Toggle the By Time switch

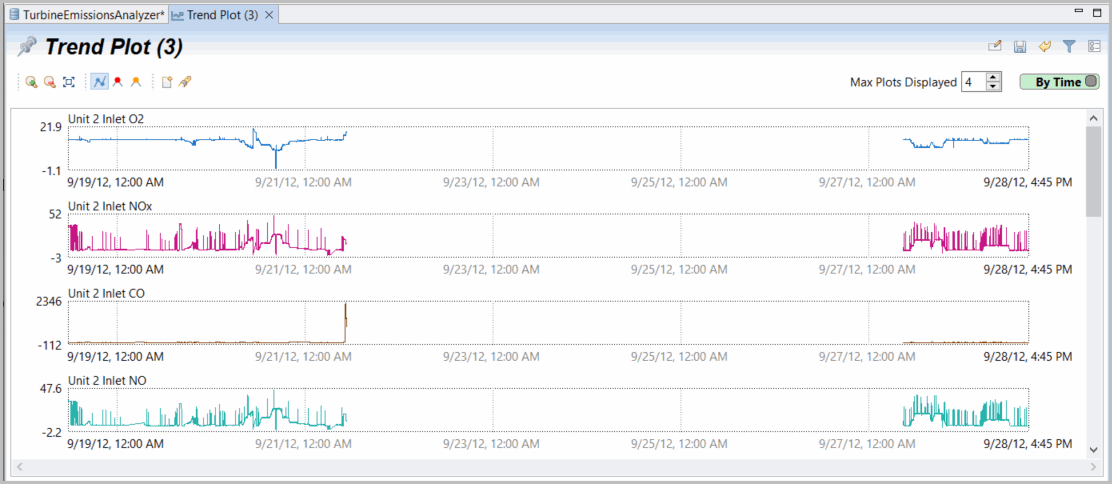point(1059,82)
